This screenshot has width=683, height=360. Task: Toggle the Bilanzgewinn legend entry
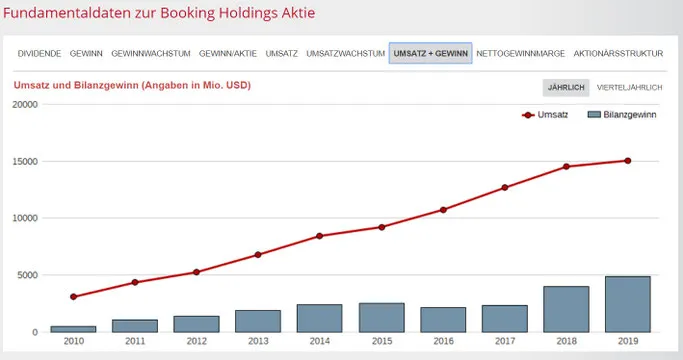click(x=622, y=115)
